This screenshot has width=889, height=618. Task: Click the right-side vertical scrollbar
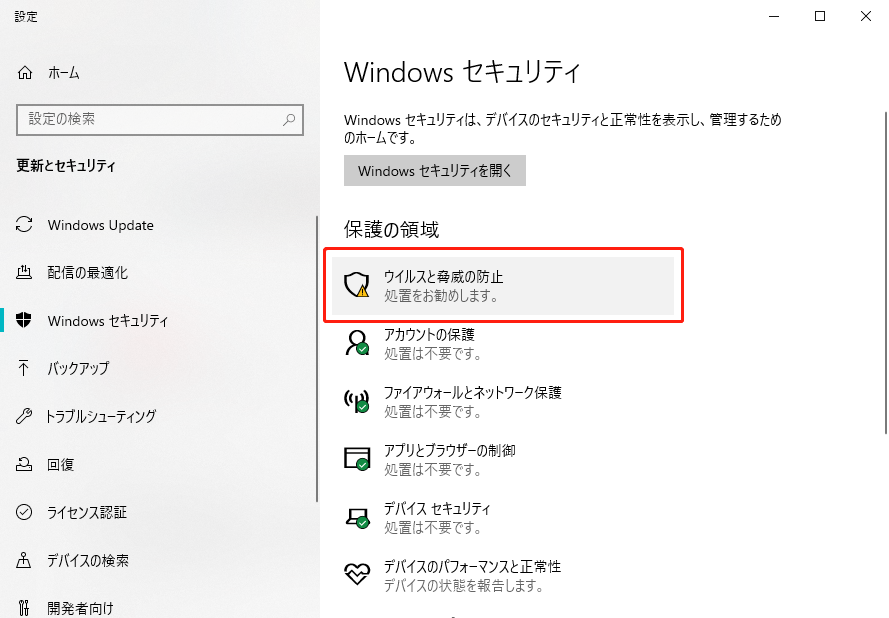(884, 300)
